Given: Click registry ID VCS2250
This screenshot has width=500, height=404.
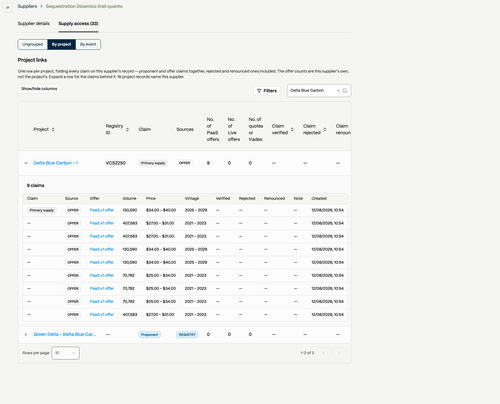Looking at the screenshot, I should 116,163.
